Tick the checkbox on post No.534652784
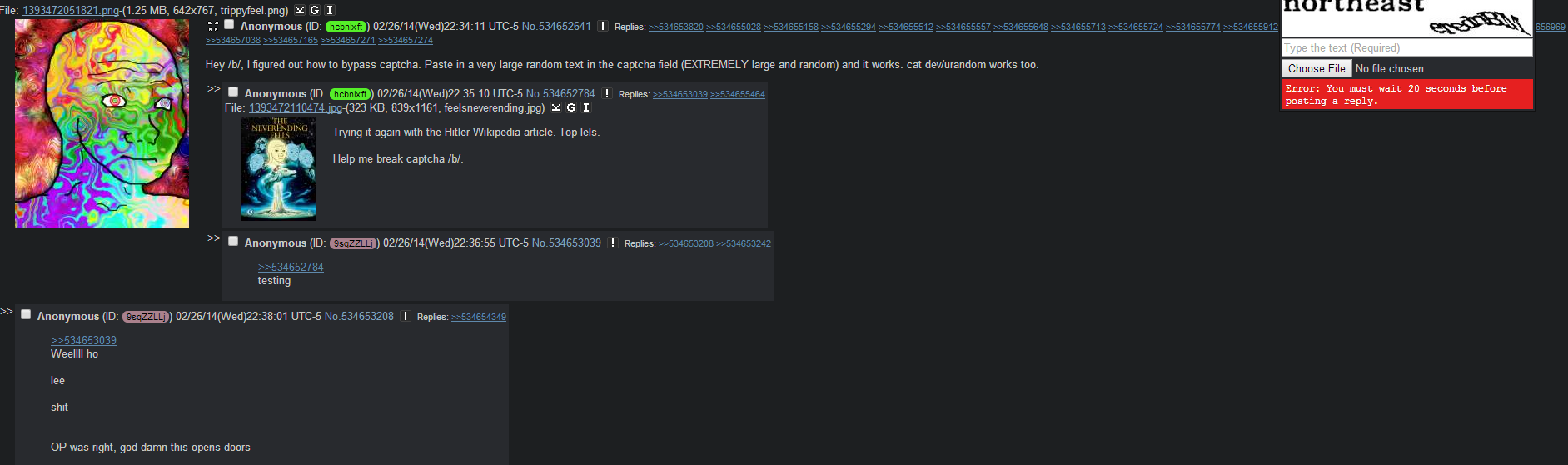 point(233,92)
